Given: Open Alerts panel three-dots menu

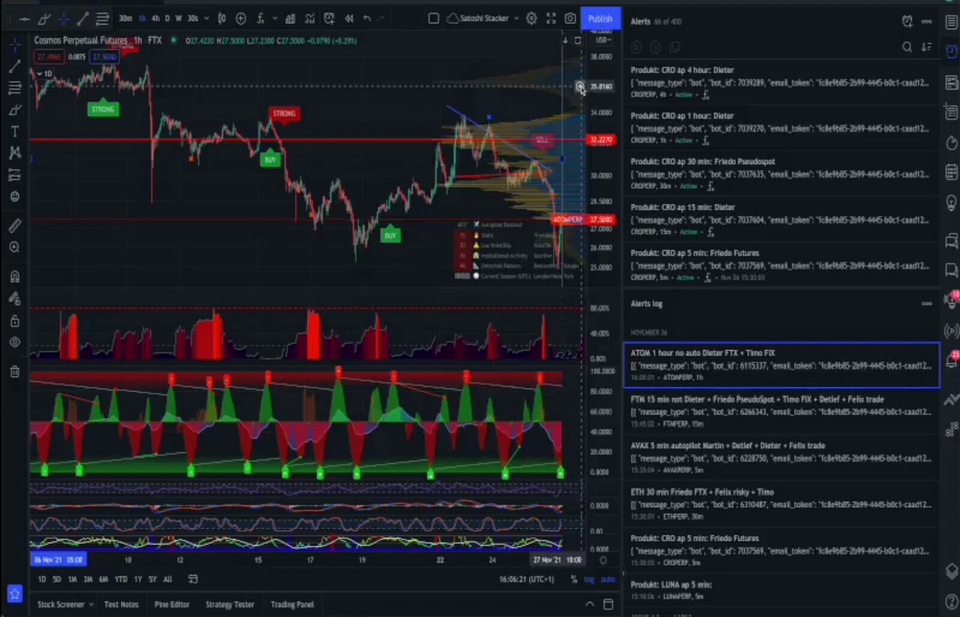Looking at the screenshot, I should 927,21.
